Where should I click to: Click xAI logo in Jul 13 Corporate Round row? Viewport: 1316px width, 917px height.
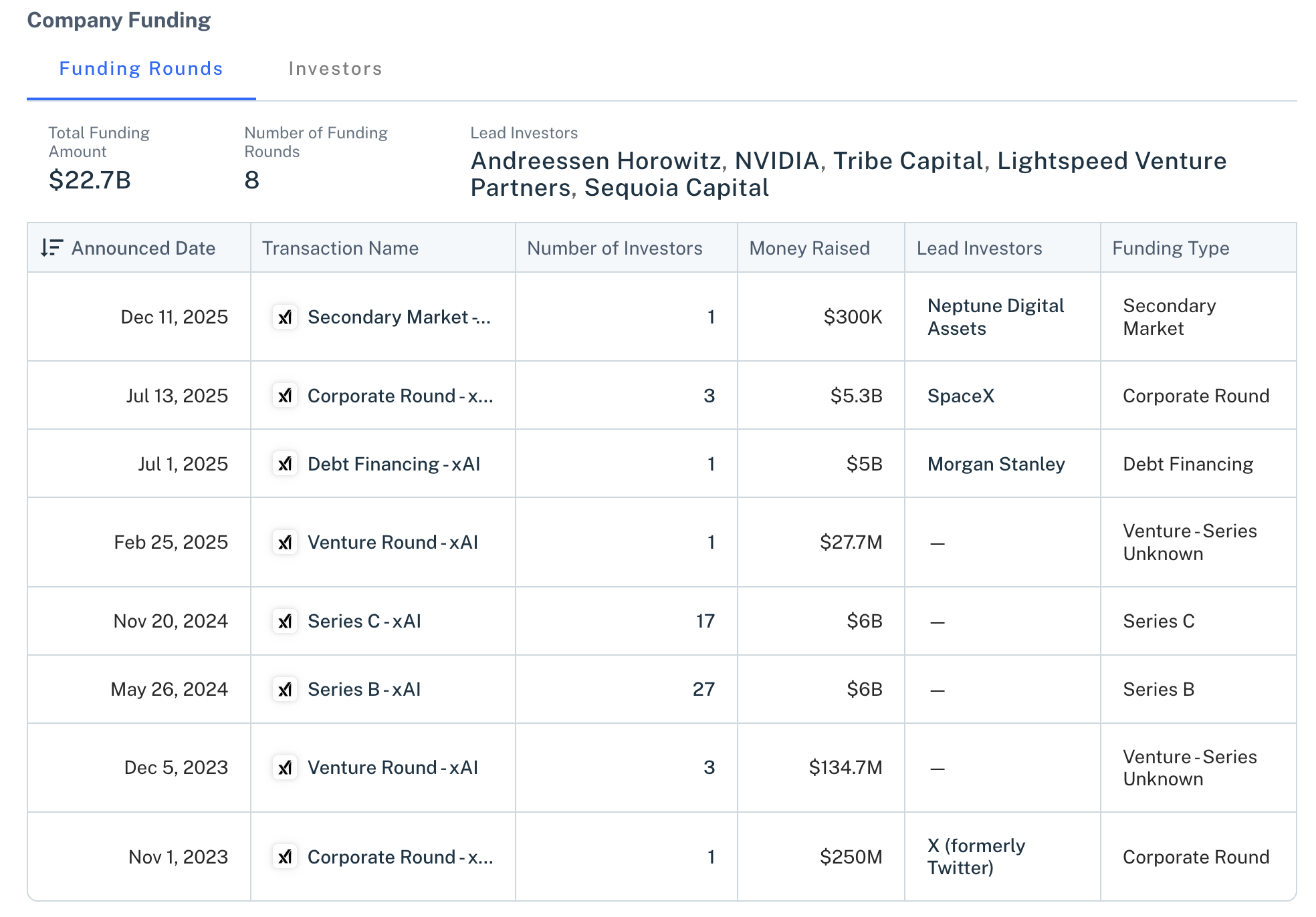click(x=285, y=396)
